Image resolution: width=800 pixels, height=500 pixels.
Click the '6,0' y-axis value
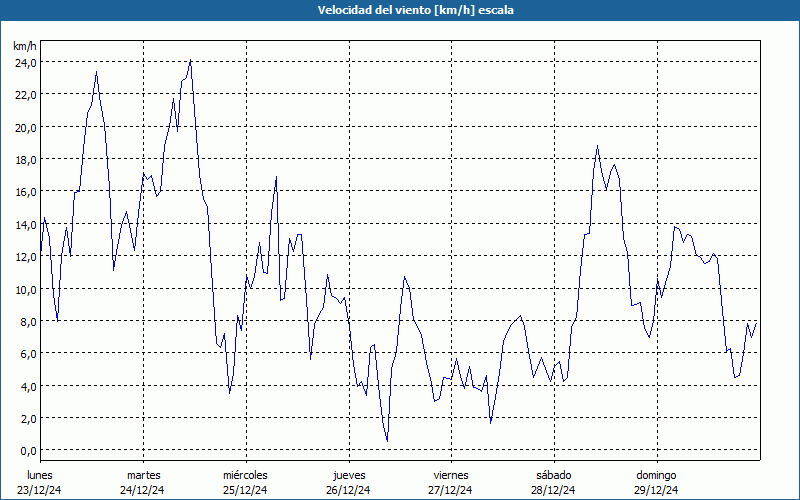[x=28, y=354]
